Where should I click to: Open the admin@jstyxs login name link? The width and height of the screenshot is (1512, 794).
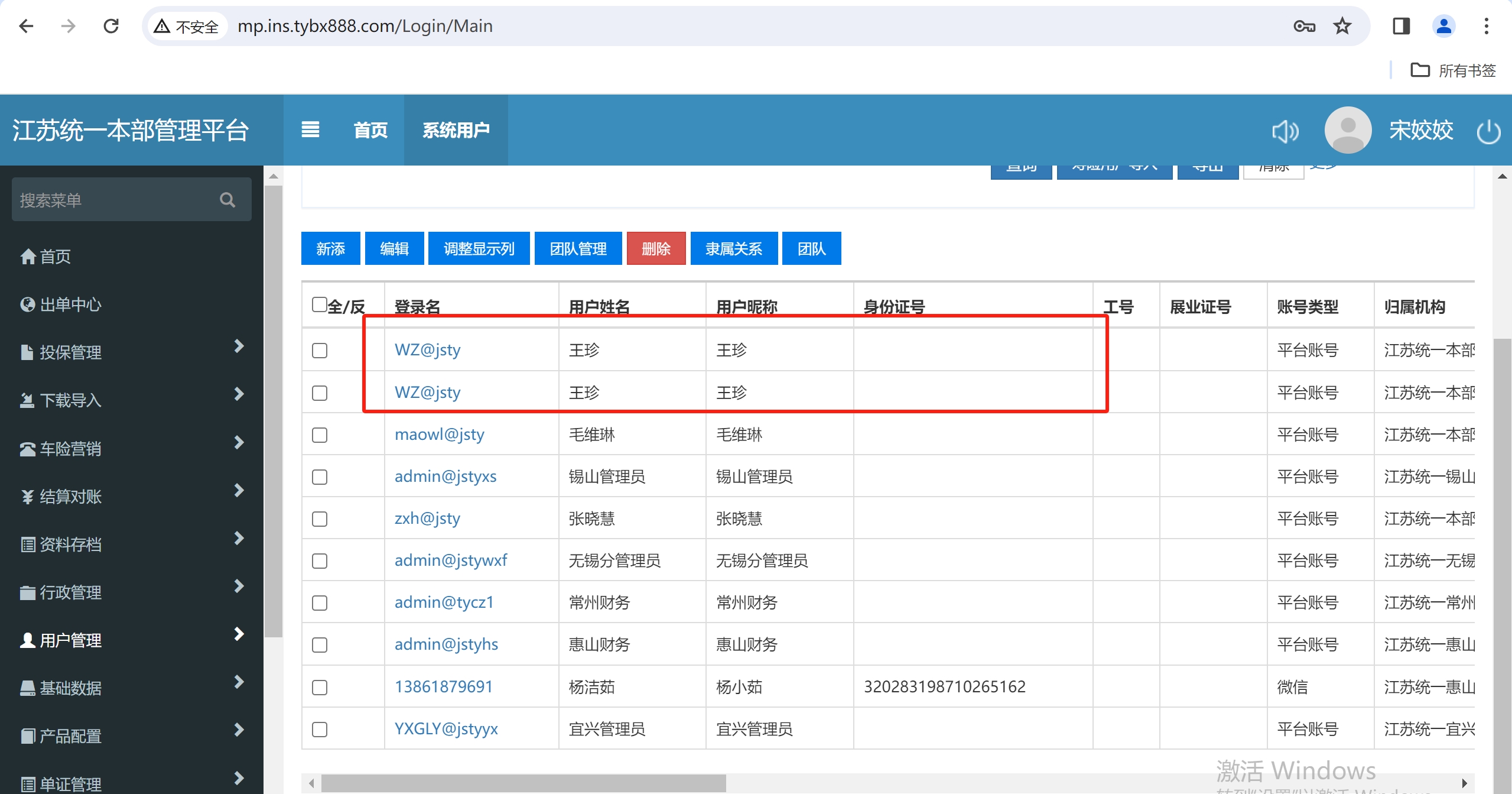click(x=445, y=477)
